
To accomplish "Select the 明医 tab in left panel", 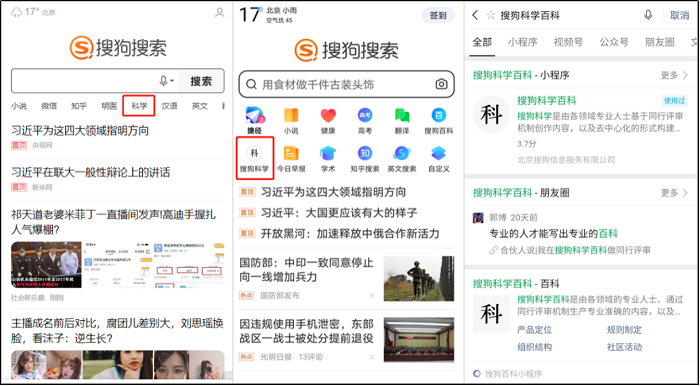I will tap(109, 106).
